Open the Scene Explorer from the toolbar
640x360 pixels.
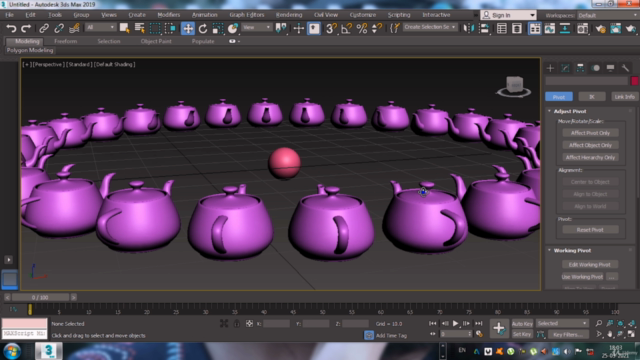(502, 28)
